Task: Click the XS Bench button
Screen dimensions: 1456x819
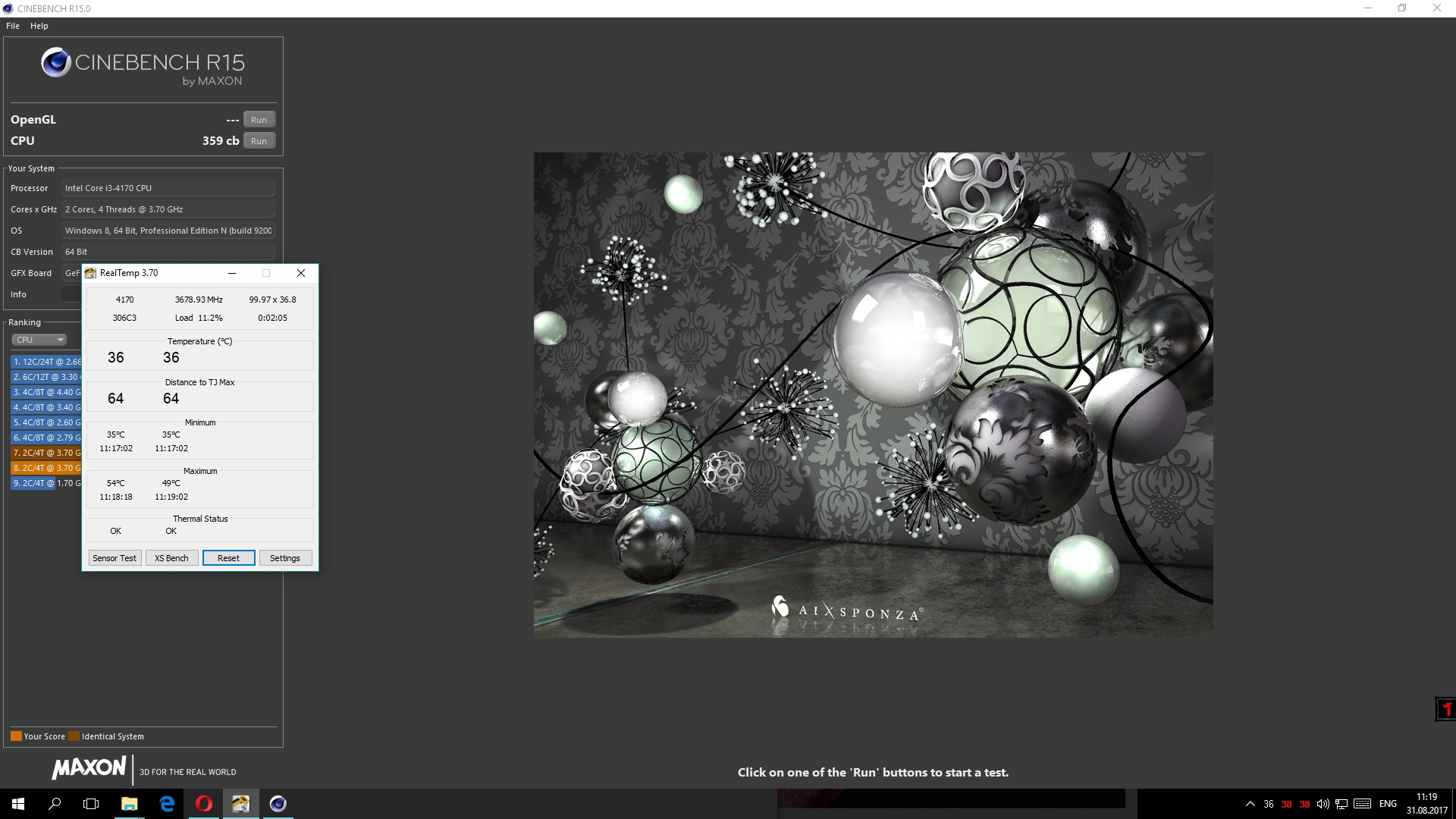Action: pyautogui.click(x=171, y=558)
